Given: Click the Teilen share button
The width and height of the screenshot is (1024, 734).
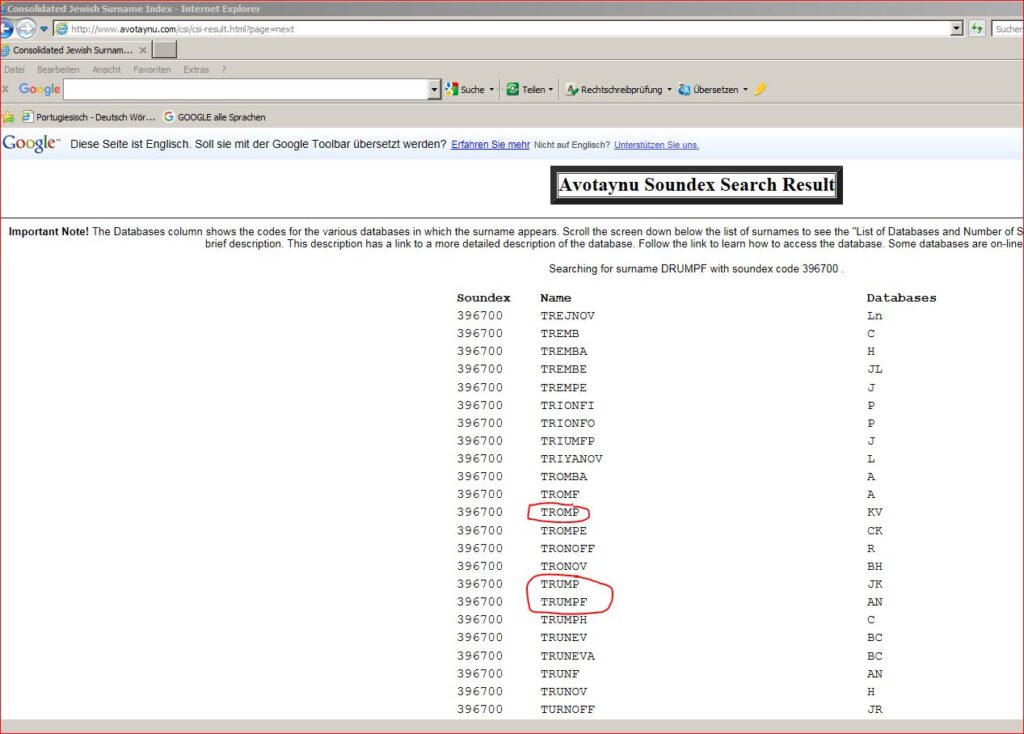Looking at the screenshot, I should click(528, 90).
